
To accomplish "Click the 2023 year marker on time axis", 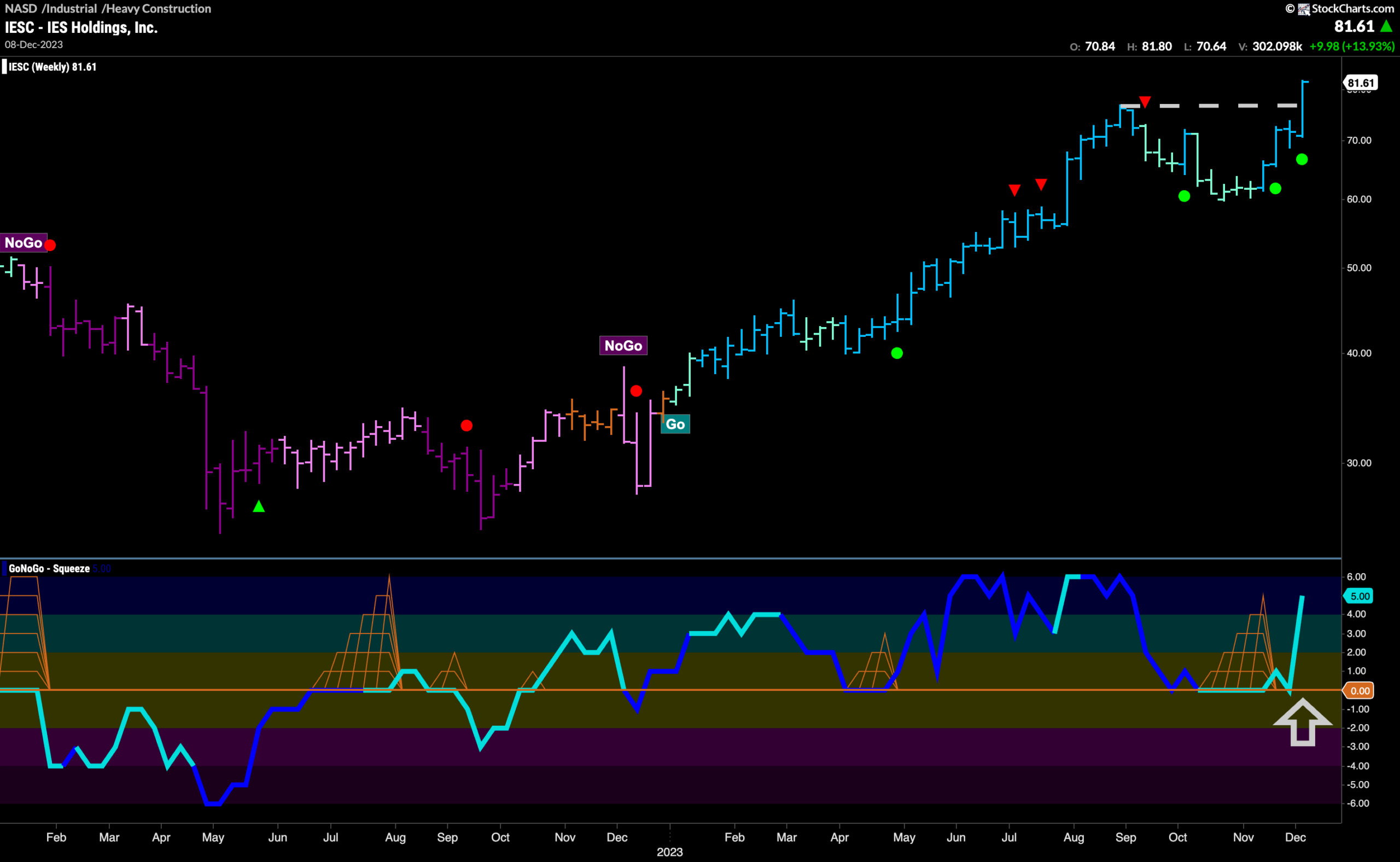I will (x=670, y=852).
